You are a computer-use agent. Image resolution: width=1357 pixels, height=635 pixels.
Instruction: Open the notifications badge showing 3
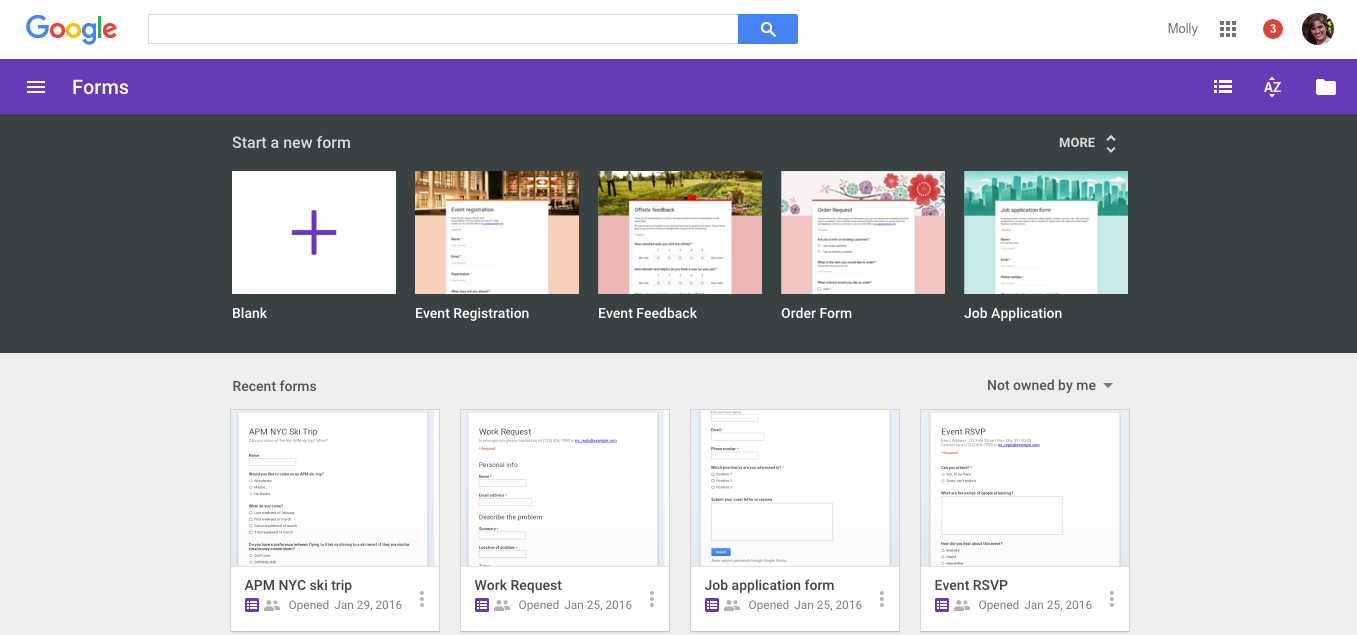click(1272, 29)
